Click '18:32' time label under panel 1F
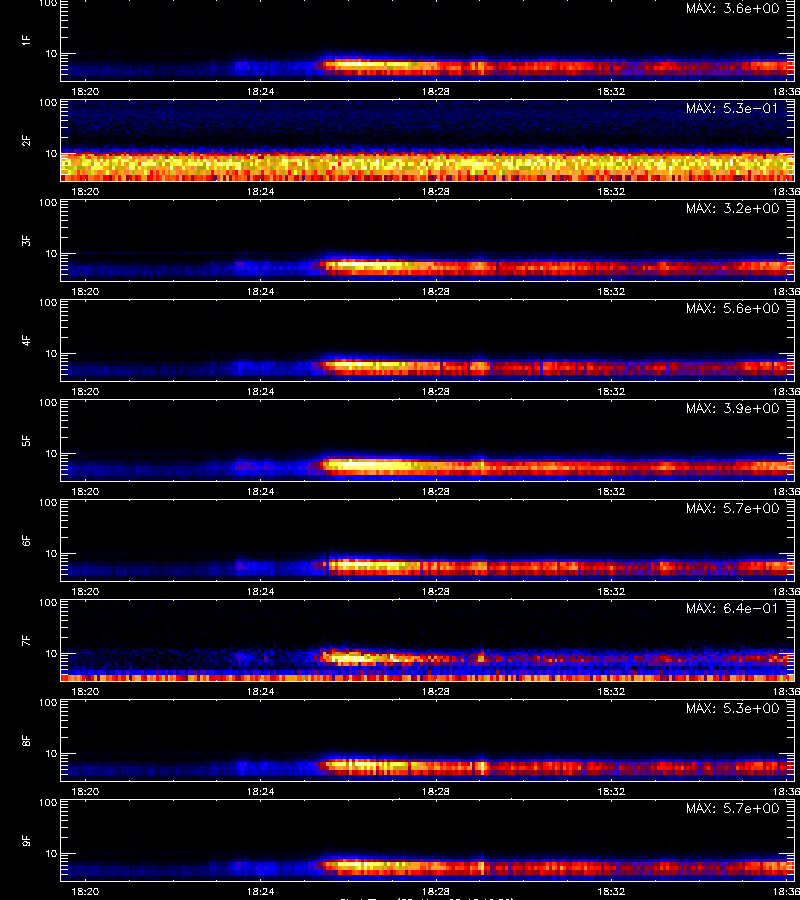Viewport: 800px width, 900px height. pyautogui.click(x=611, y=91)
